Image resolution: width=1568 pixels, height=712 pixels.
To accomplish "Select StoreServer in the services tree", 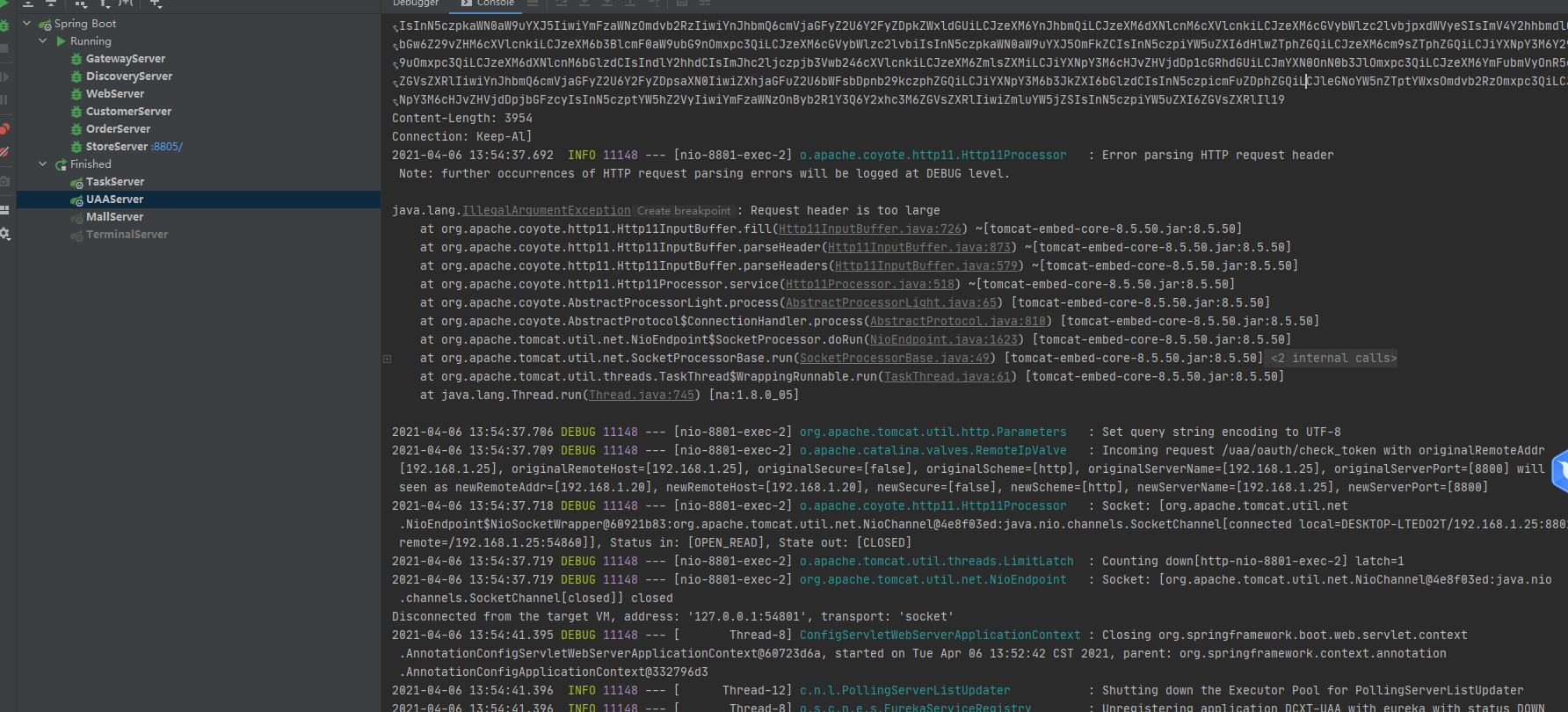I will coord(117,147).
